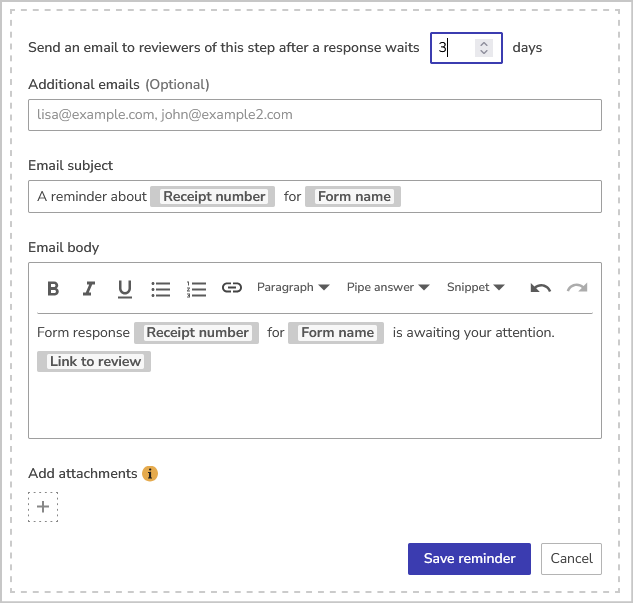633x603 pixels.
Task: Apply underline formatting to text
Action: 125,288
